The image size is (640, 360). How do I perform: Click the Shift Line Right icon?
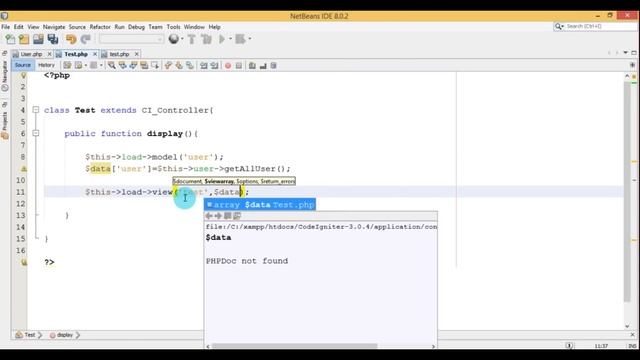[214, 65]
